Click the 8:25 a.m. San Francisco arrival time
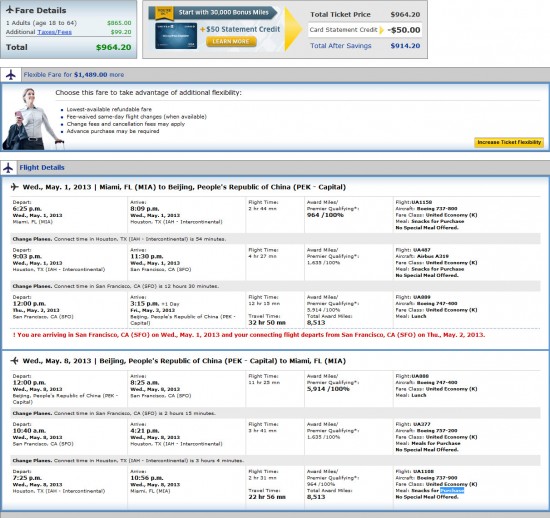Image resolution: width=550 pixels, height=518 pixels. (x=145, y=383)
